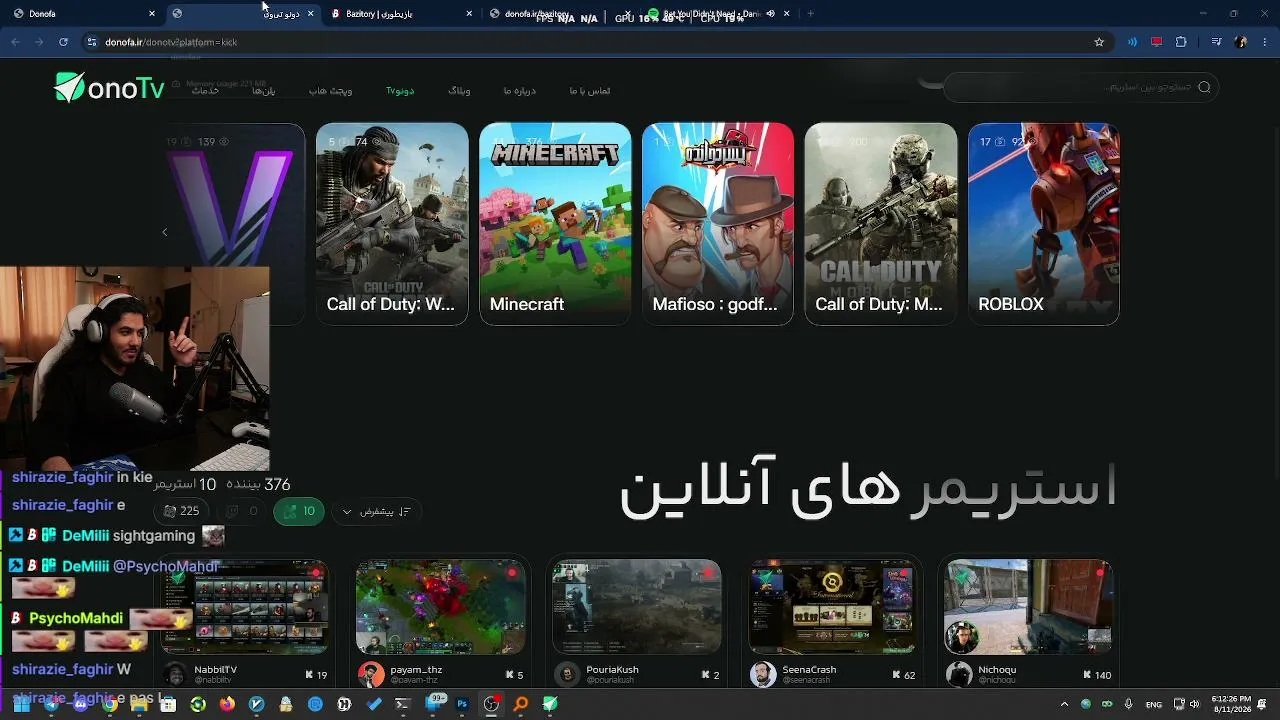Open the تماس با ما (contact us) menu item

point(590,91)
